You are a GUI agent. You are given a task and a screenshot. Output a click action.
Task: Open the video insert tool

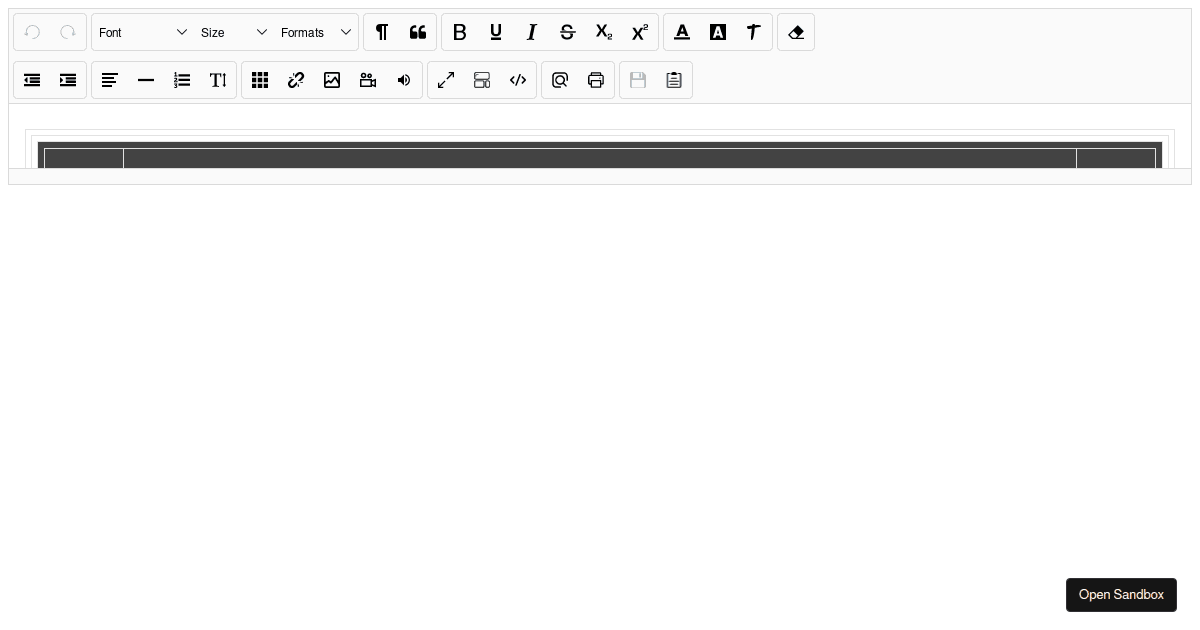368,80
